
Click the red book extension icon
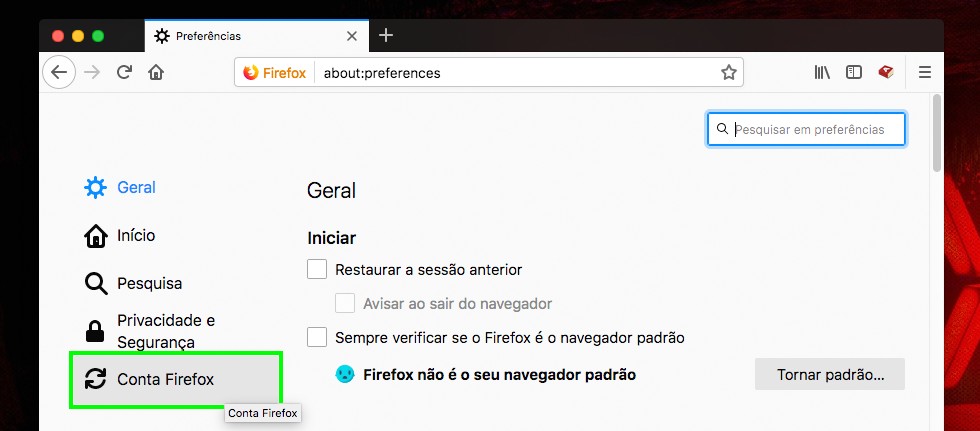pyautogui.click(x=885, y=72)
